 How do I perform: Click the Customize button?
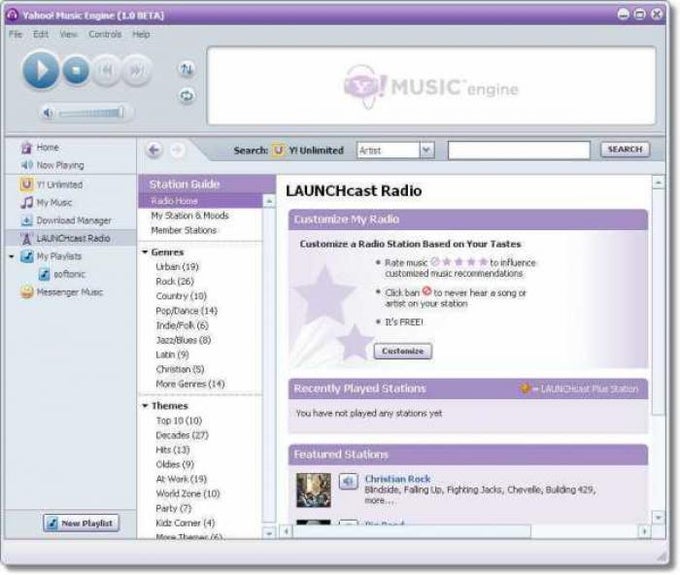[403, 351]
